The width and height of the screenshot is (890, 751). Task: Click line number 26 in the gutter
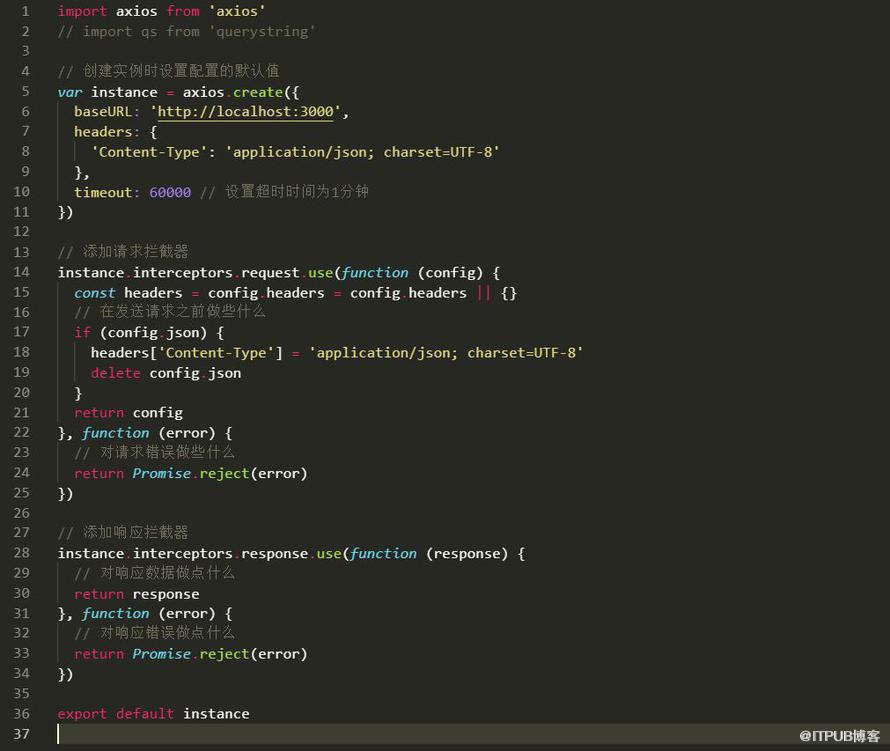21,513
